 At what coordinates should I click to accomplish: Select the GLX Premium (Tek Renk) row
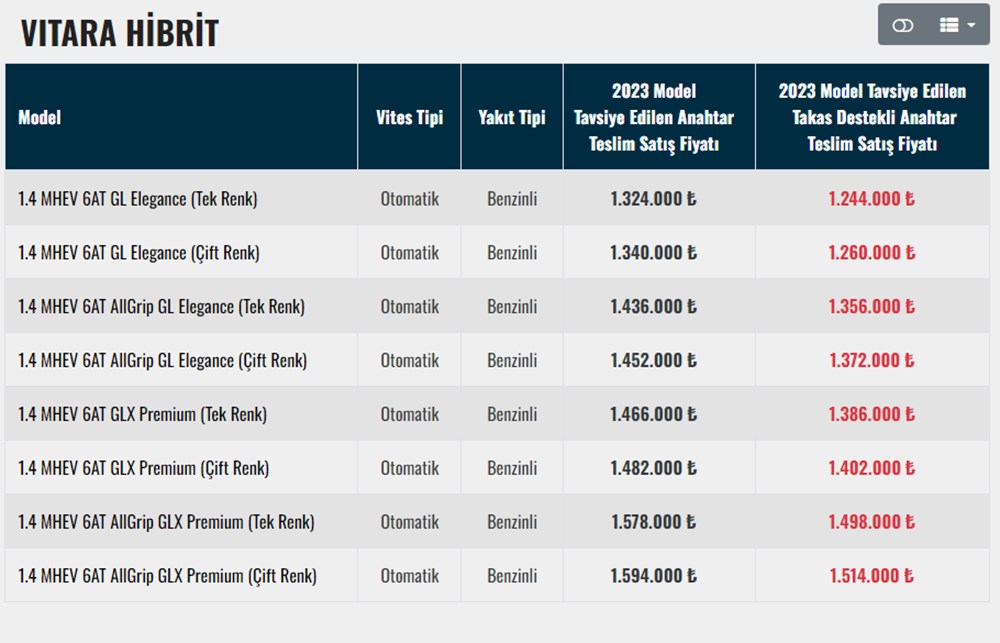pyautogui.click(x=143, y=415)
